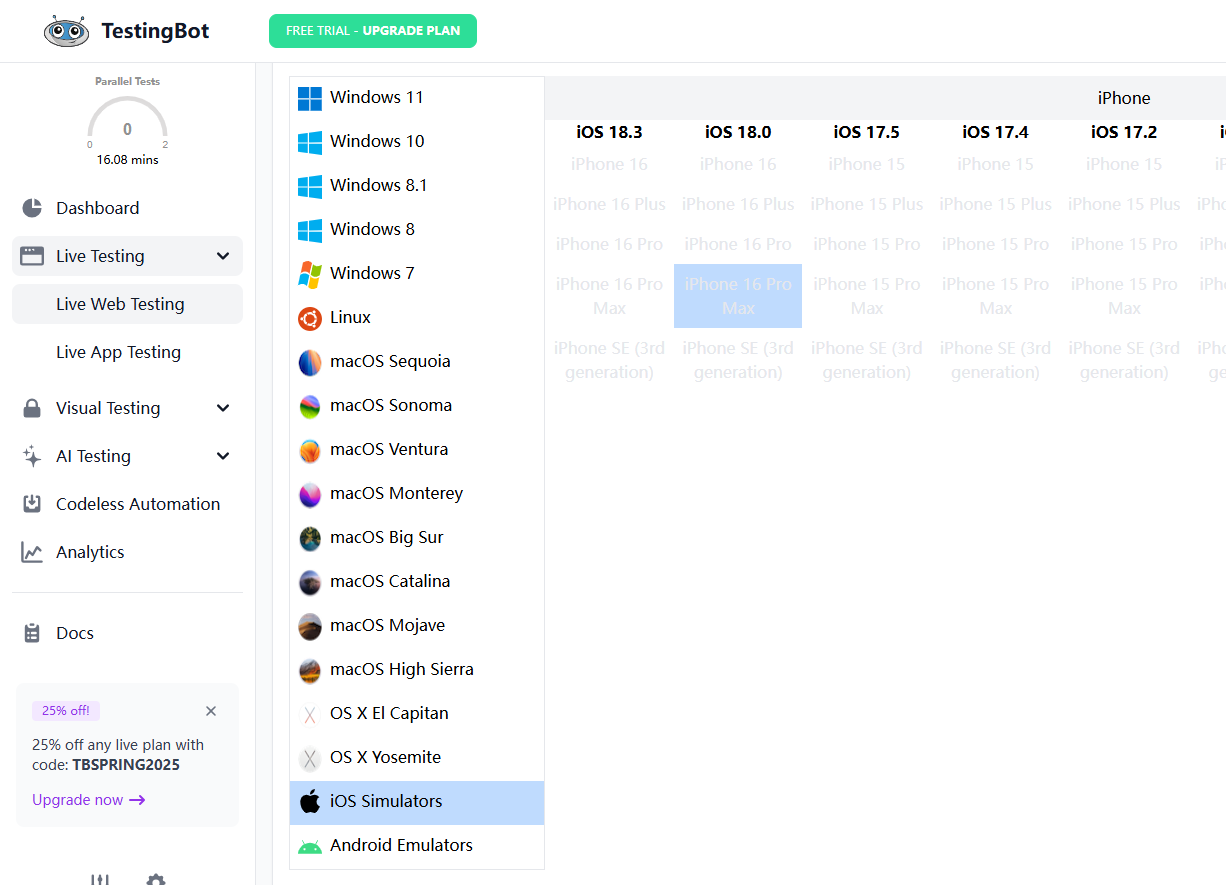Choose Linux in the OS list
The height and width of the screenshot is (885, 1226).
(x=417, y=317)
